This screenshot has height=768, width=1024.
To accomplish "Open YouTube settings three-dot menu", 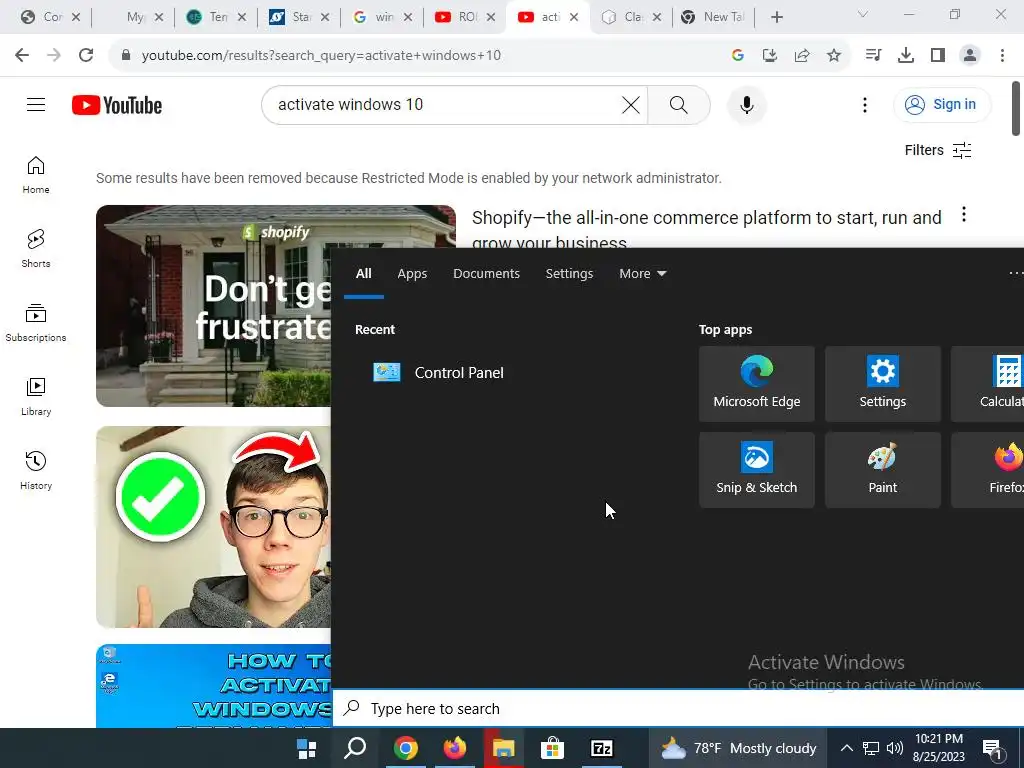I will coord(865,105).
